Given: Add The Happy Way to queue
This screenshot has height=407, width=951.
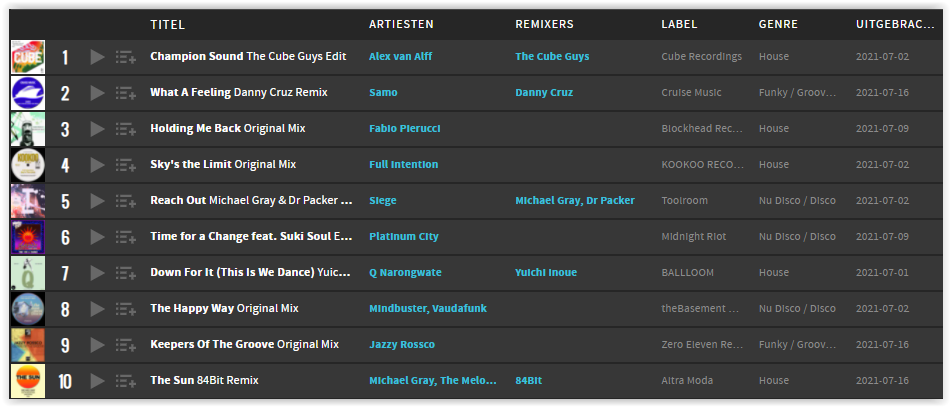Looking at the screenshot, I should tap(126, 309).
